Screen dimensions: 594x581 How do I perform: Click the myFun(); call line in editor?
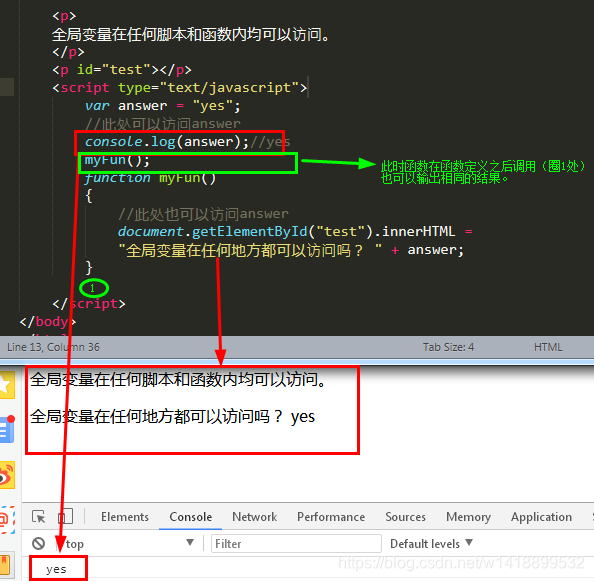coord(117,160)
